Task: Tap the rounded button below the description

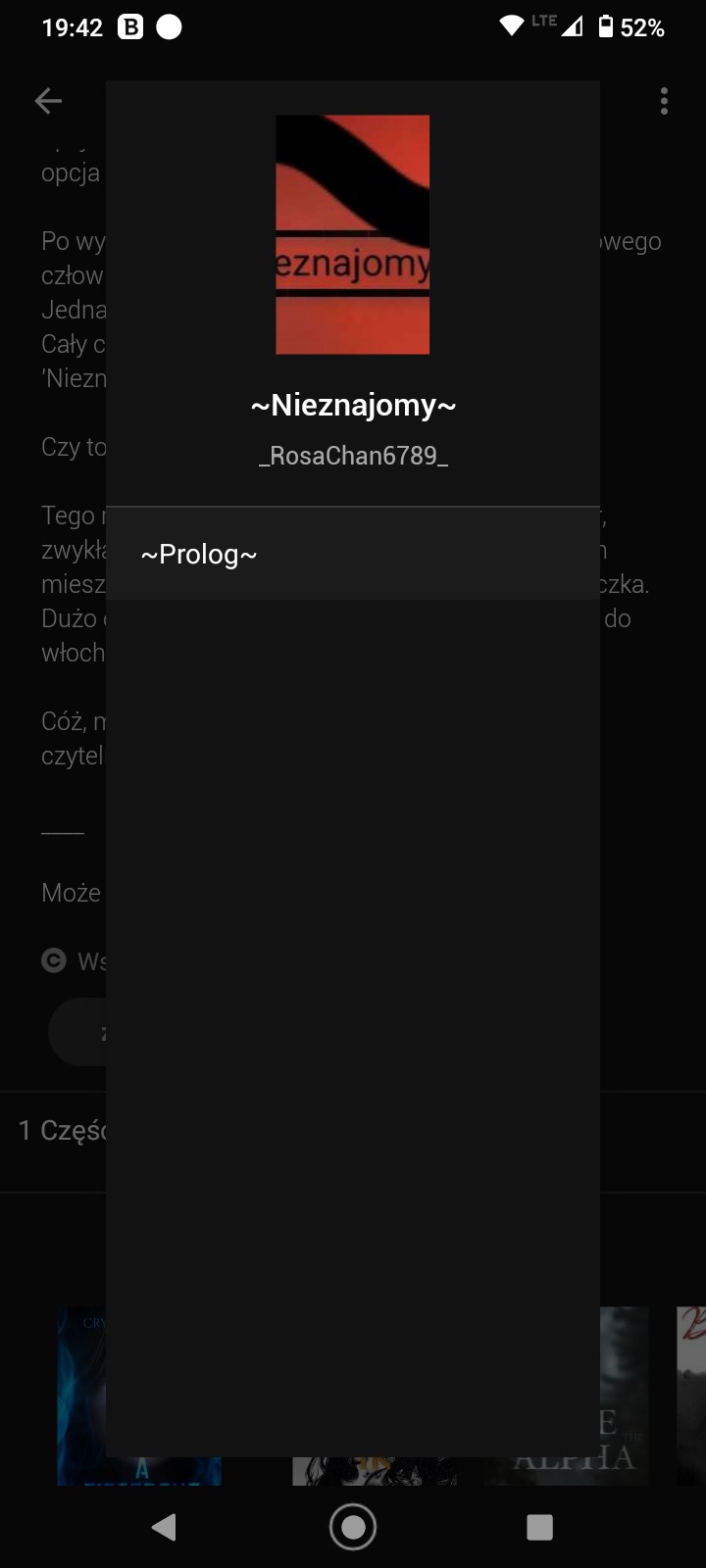Action: pyautogui.click(x=76, y=1032)
